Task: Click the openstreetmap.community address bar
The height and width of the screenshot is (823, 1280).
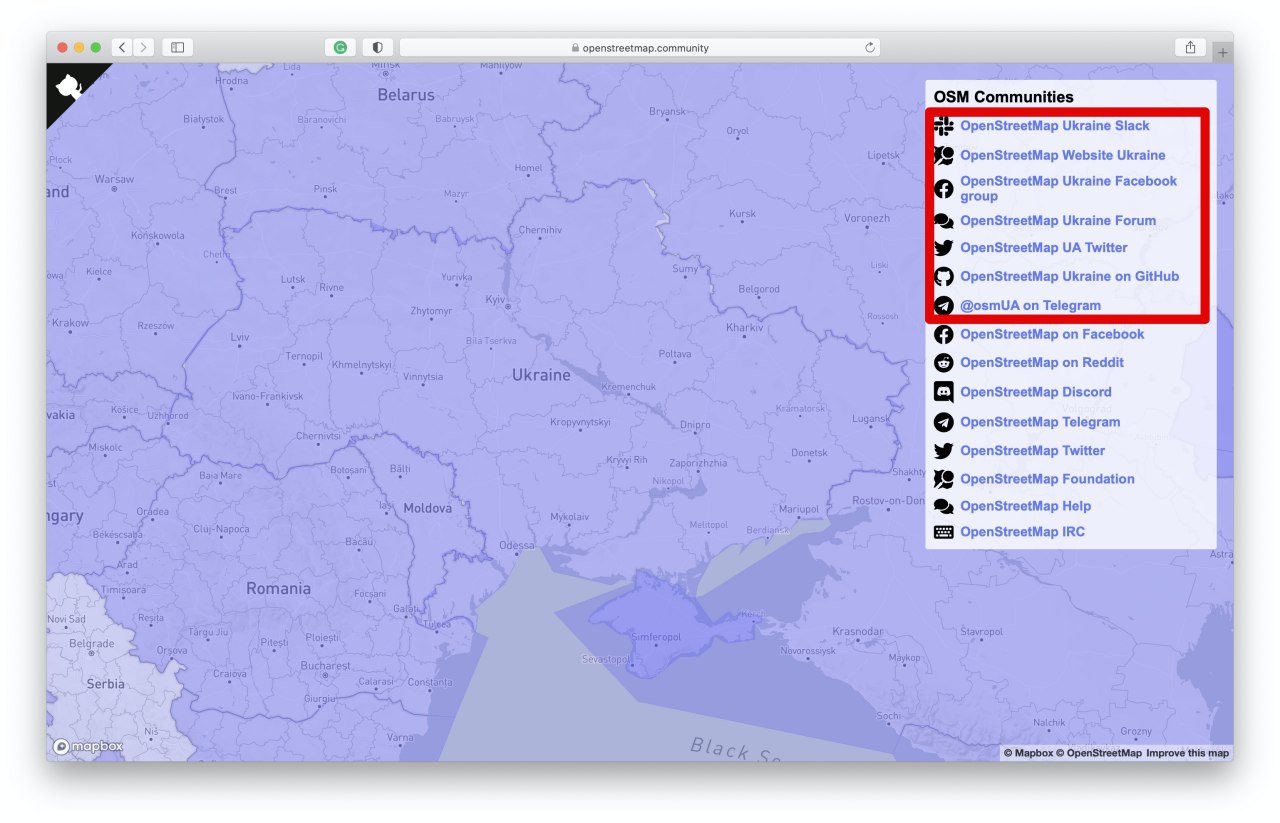Action: 640,47
